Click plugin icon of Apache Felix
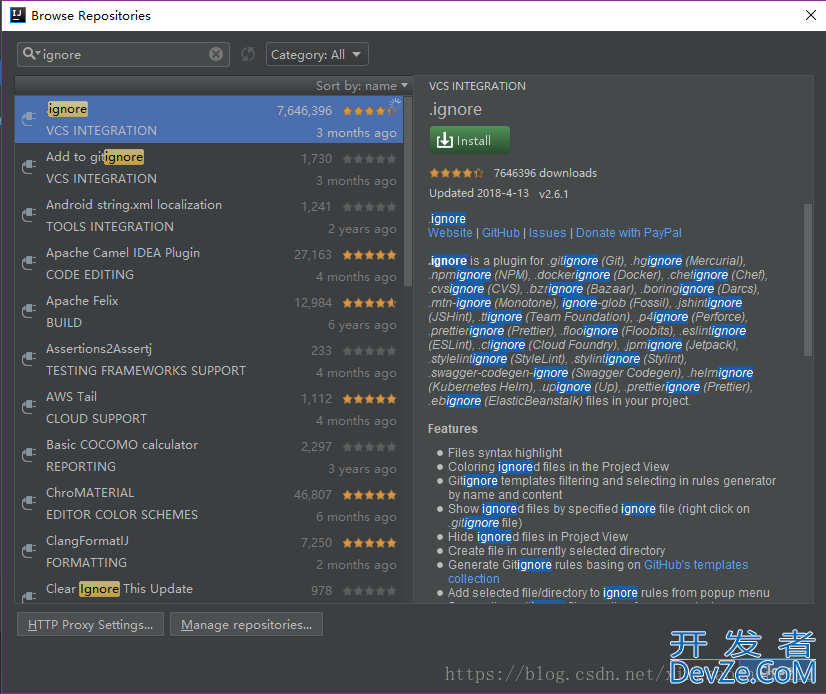The height and width of the screenshot is (694, 826). (29, 311)
